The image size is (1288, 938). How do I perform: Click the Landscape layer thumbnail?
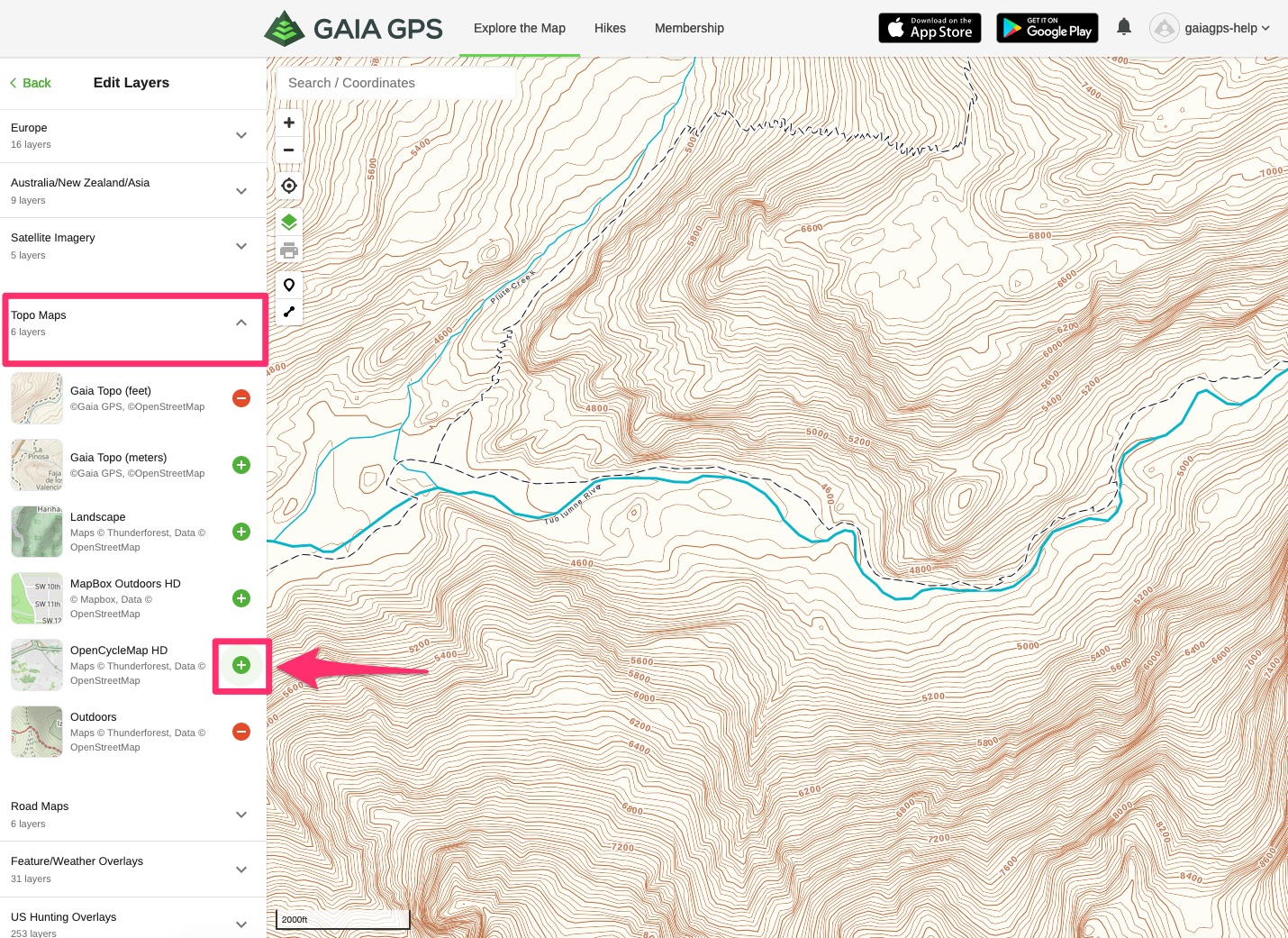37,532
